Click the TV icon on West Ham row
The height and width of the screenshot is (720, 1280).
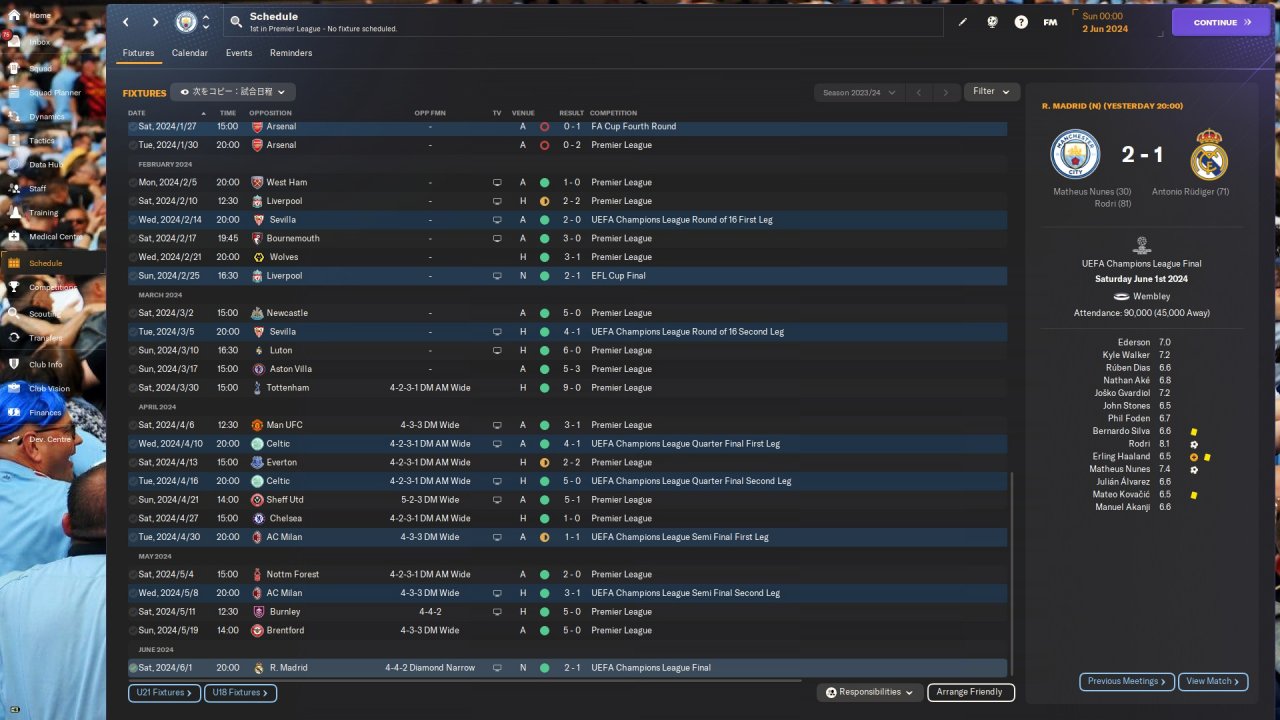click(497, 183)
